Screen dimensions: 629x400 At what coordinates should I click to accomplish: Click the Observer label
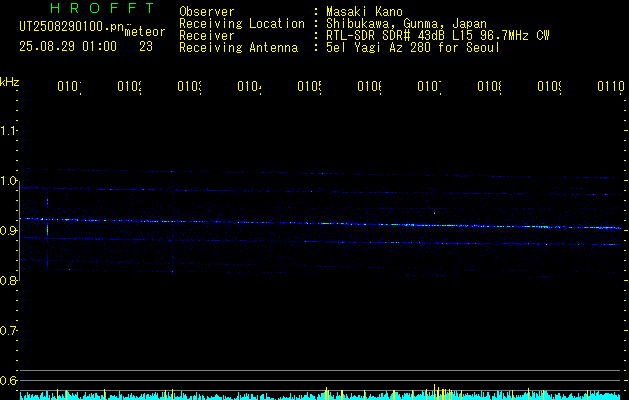(x=207, y=12)
